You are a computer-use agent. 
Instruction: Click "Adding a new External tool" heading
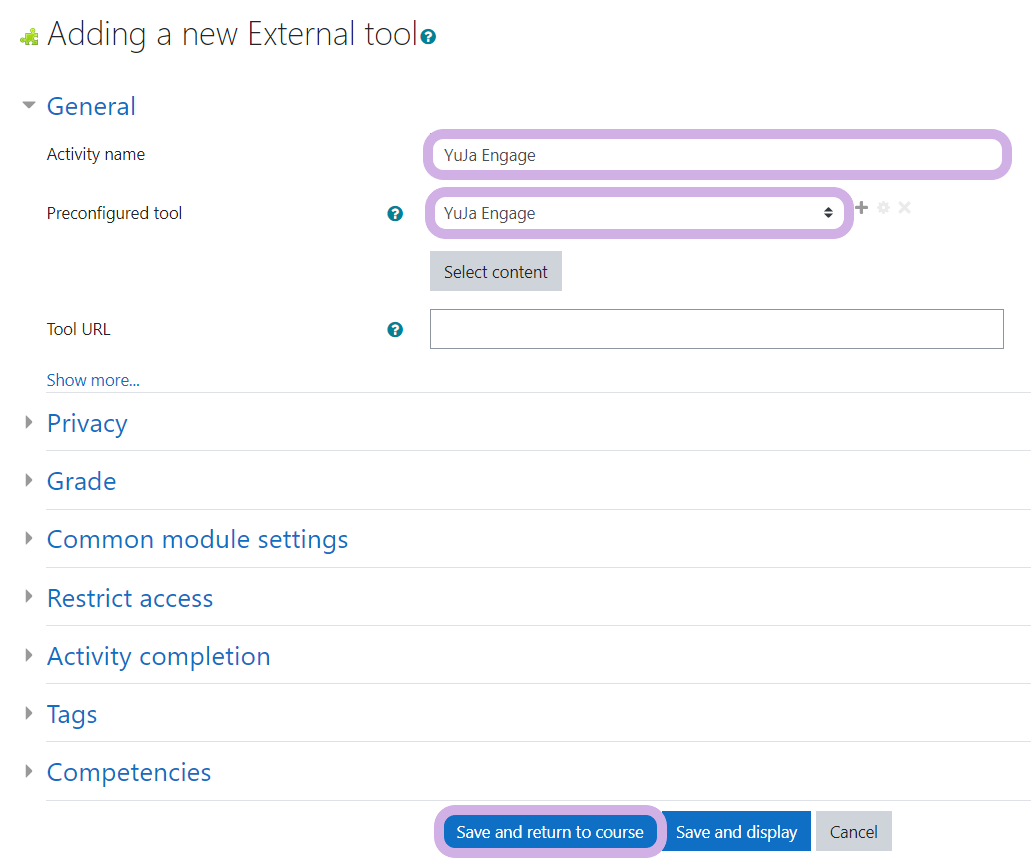[x=233, y=34]
